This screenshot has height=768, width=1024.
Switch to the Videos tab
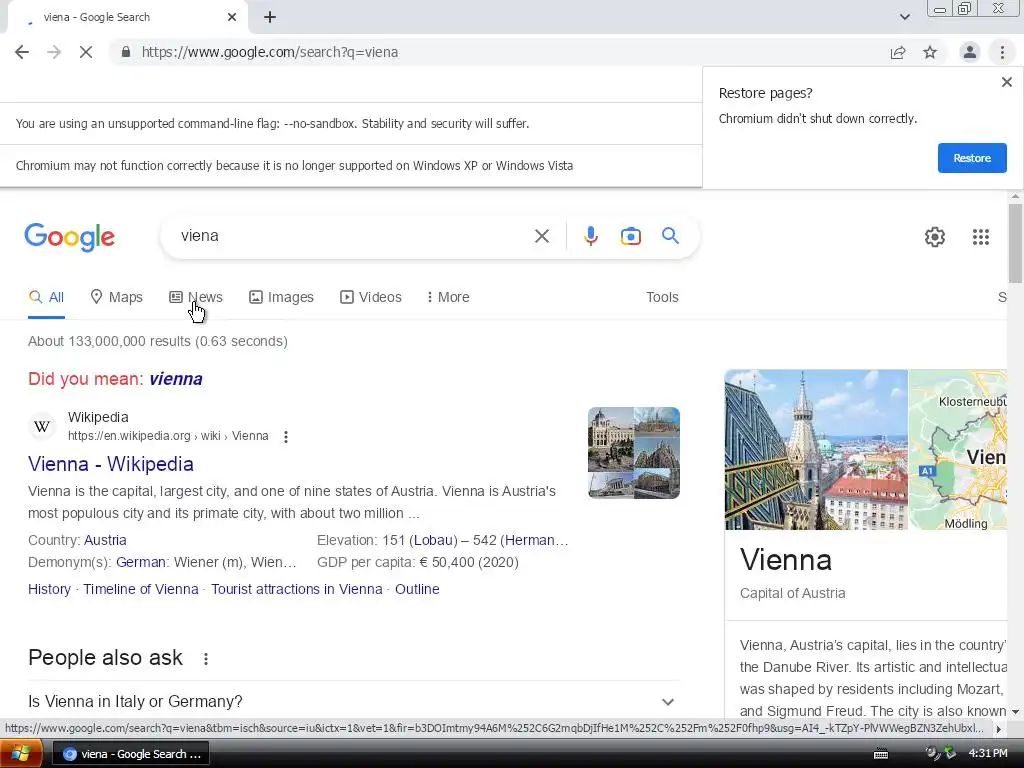tap(371, 297)
